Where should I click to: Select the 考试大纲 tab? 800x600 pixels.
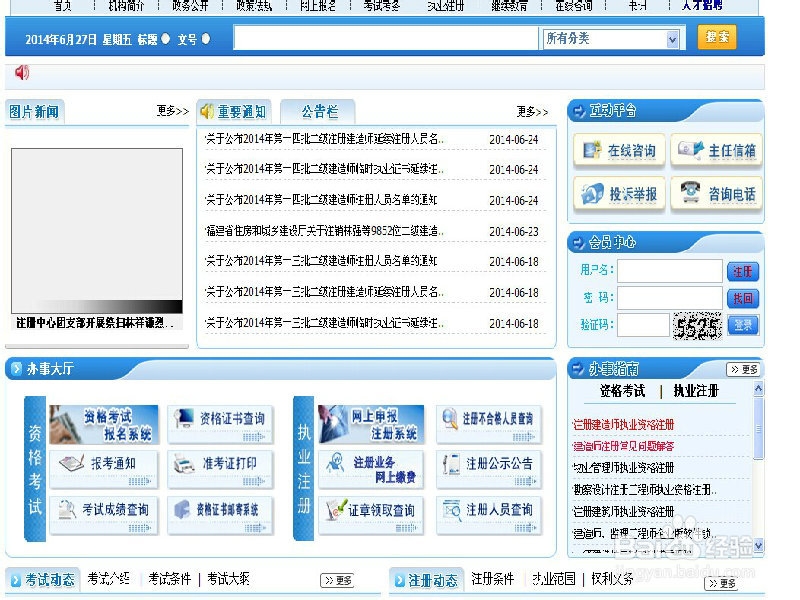point(228,579)
